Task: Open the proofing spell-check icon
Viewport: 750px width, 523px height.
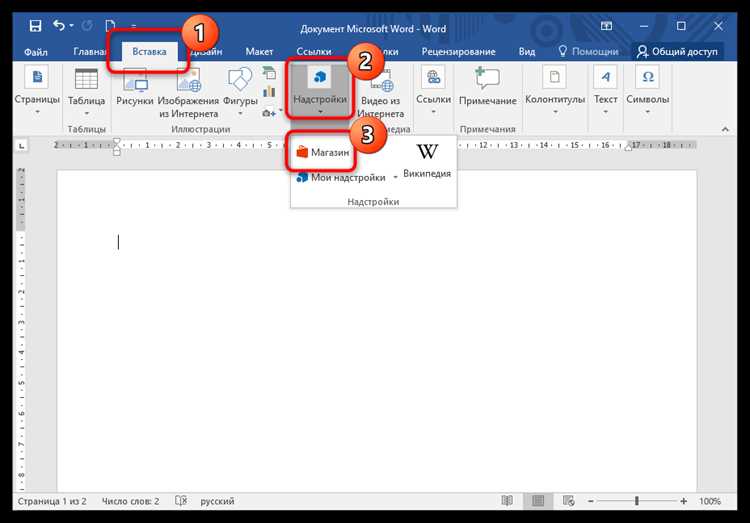Action: tap(181, 501)
